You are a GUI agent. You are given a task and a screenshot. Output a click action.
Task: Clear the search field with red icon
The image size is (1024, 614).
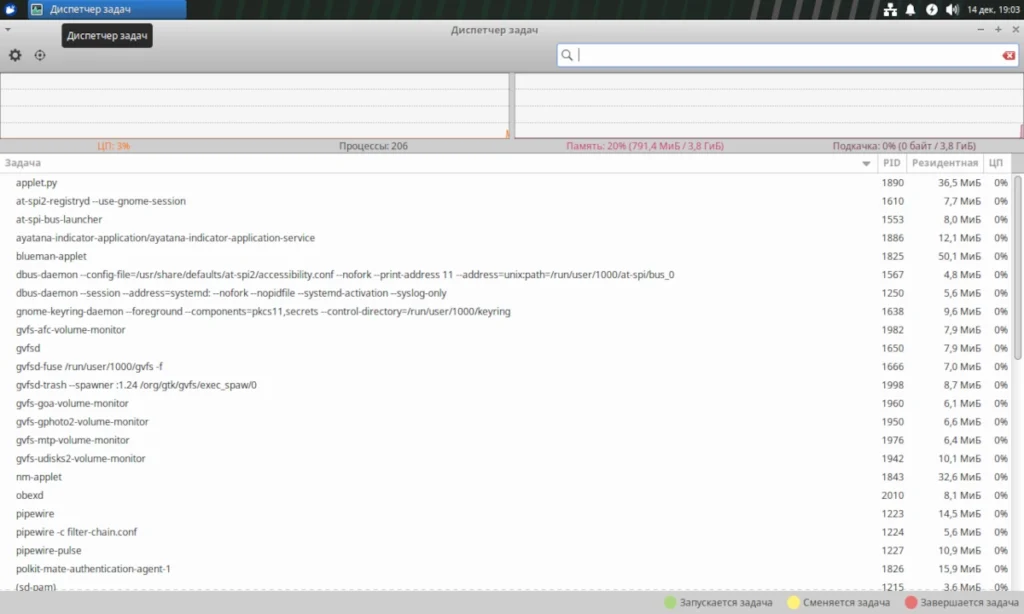[1008, 56]
